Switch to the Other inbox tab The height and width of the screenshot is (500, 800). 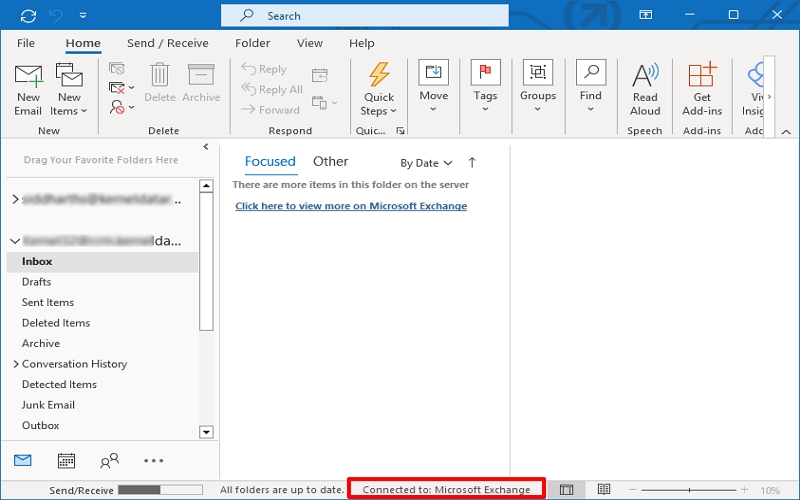(x=330, y=161)
